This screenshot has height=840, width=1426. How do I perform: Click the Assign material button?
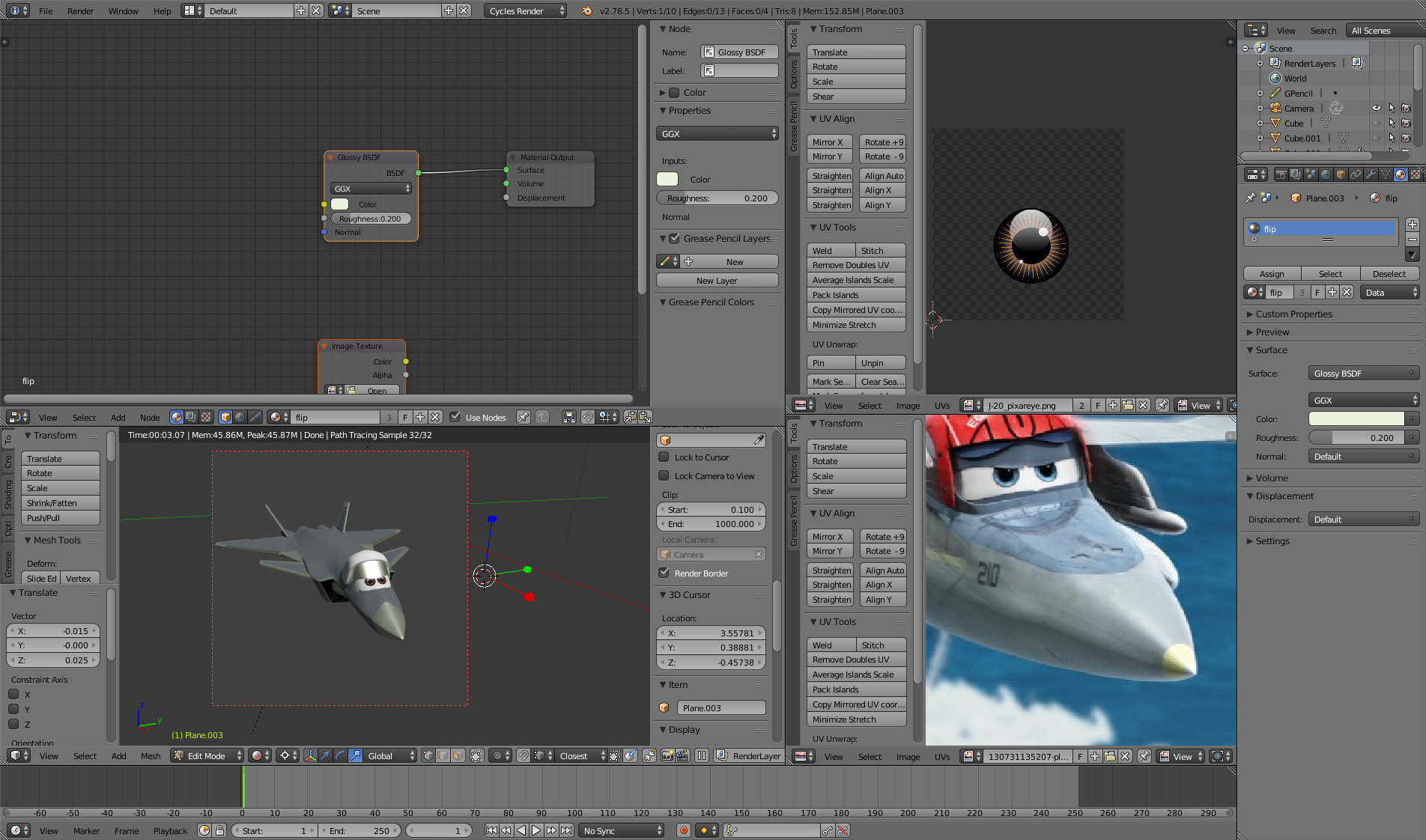click(x=1272, y=274)
